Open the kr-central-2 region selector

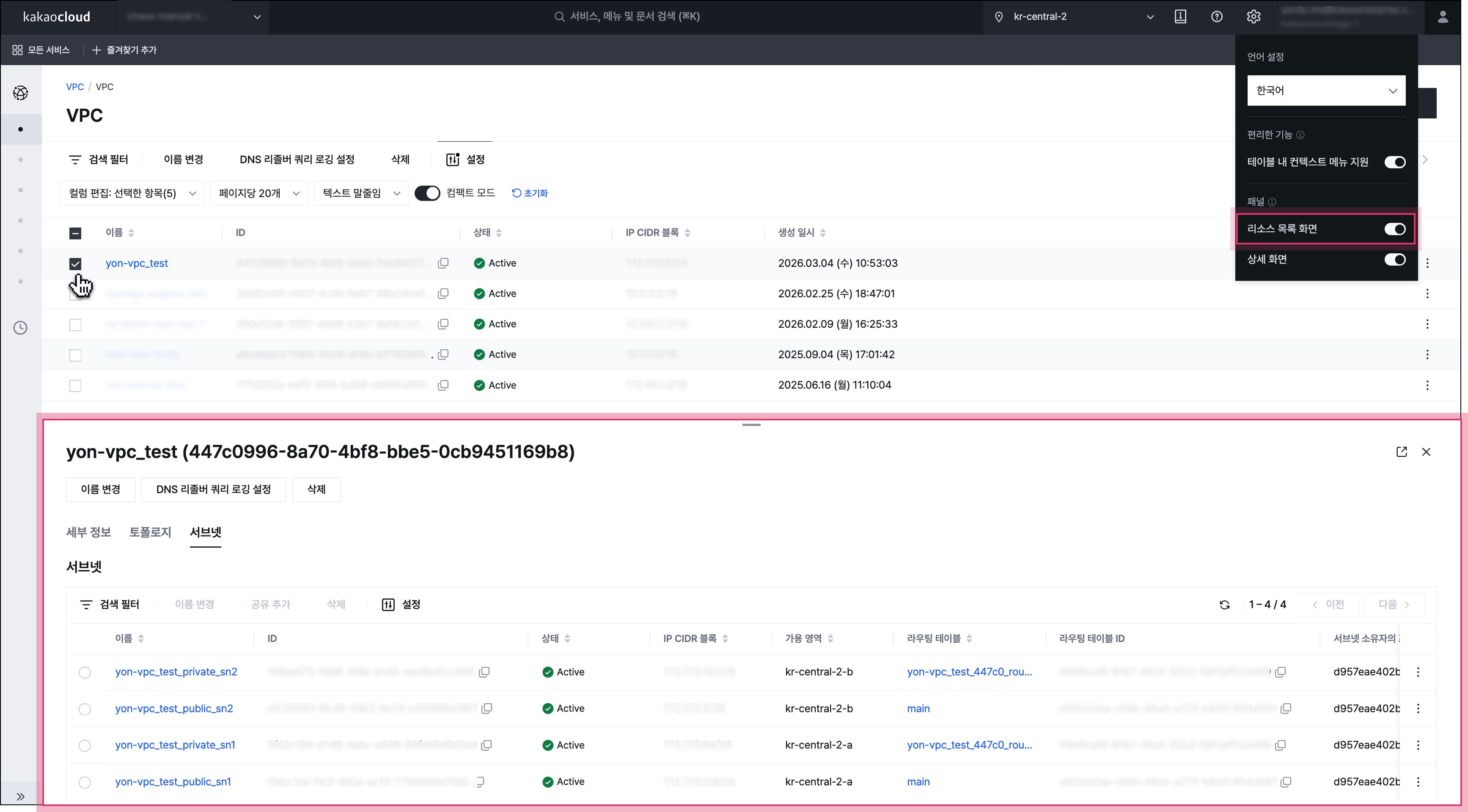point(1074,16)
